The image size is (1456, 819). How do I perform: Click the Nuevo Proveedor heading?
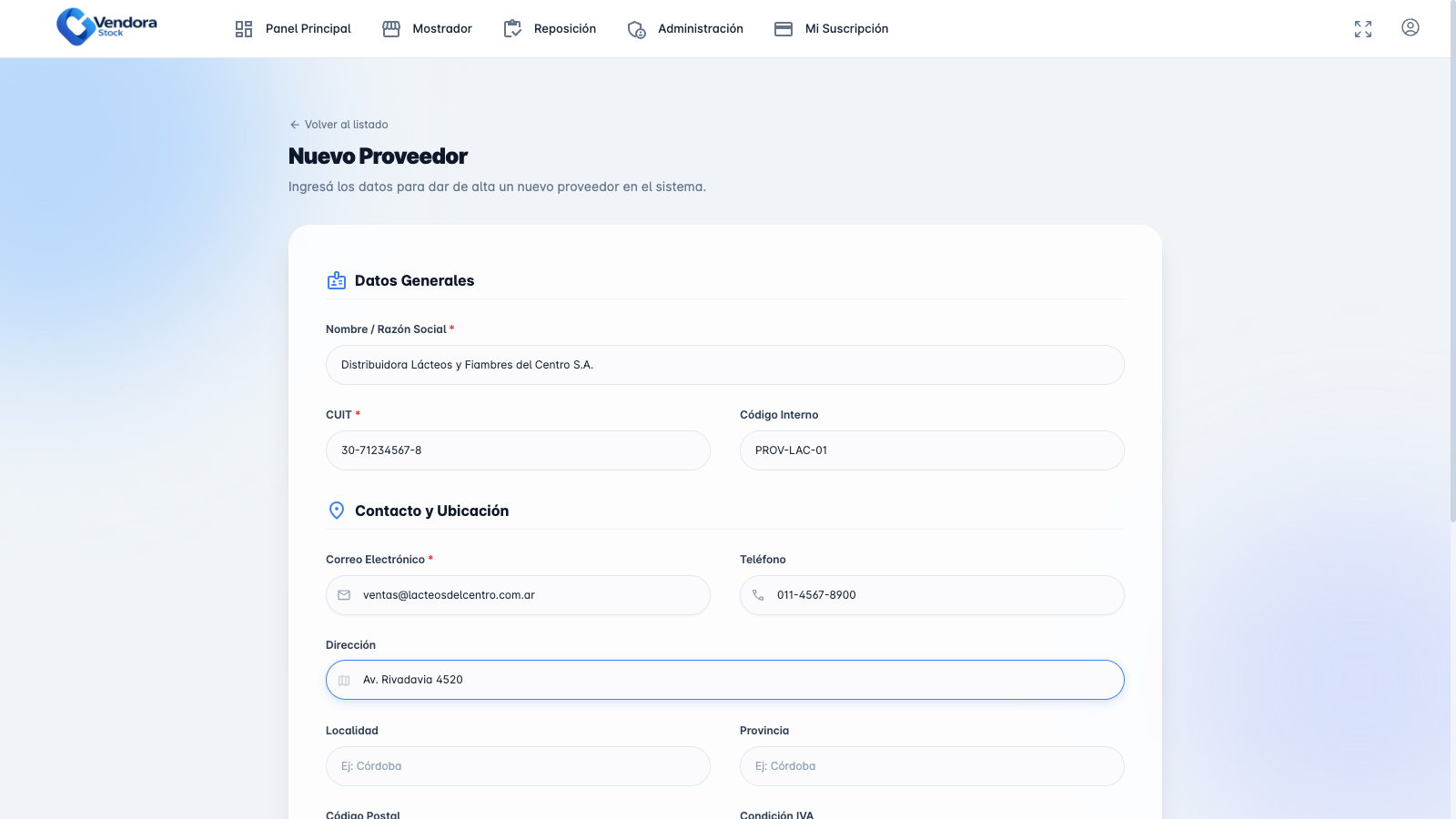(378, 157)
